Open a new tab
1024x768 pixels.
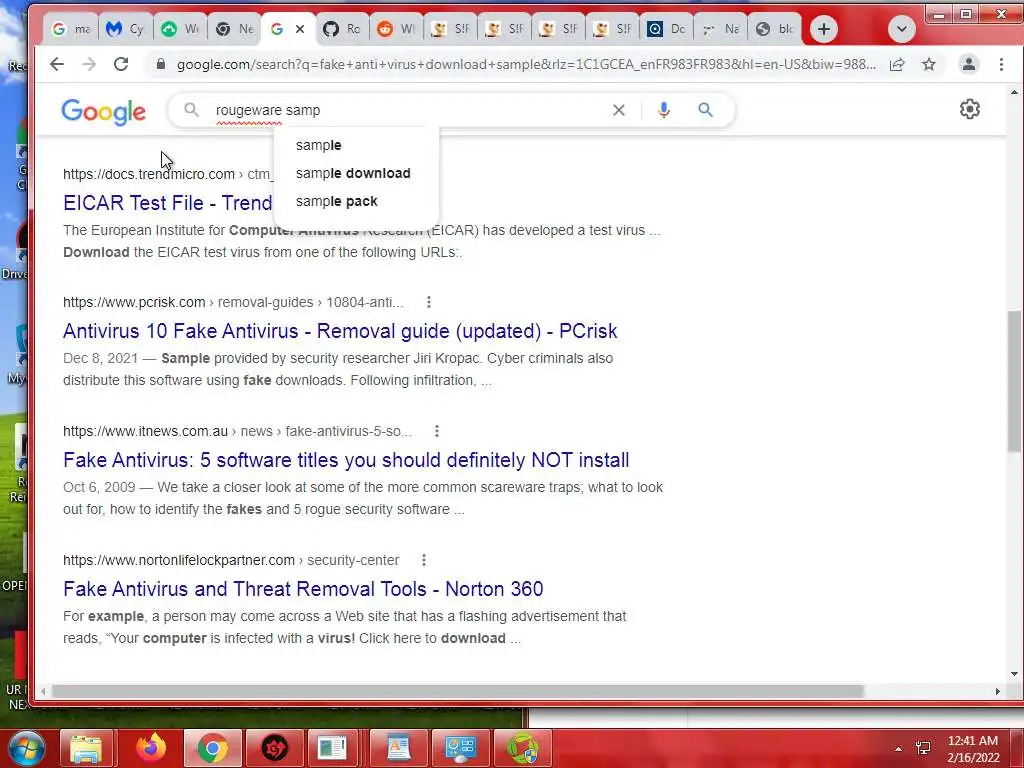(824, 29)
